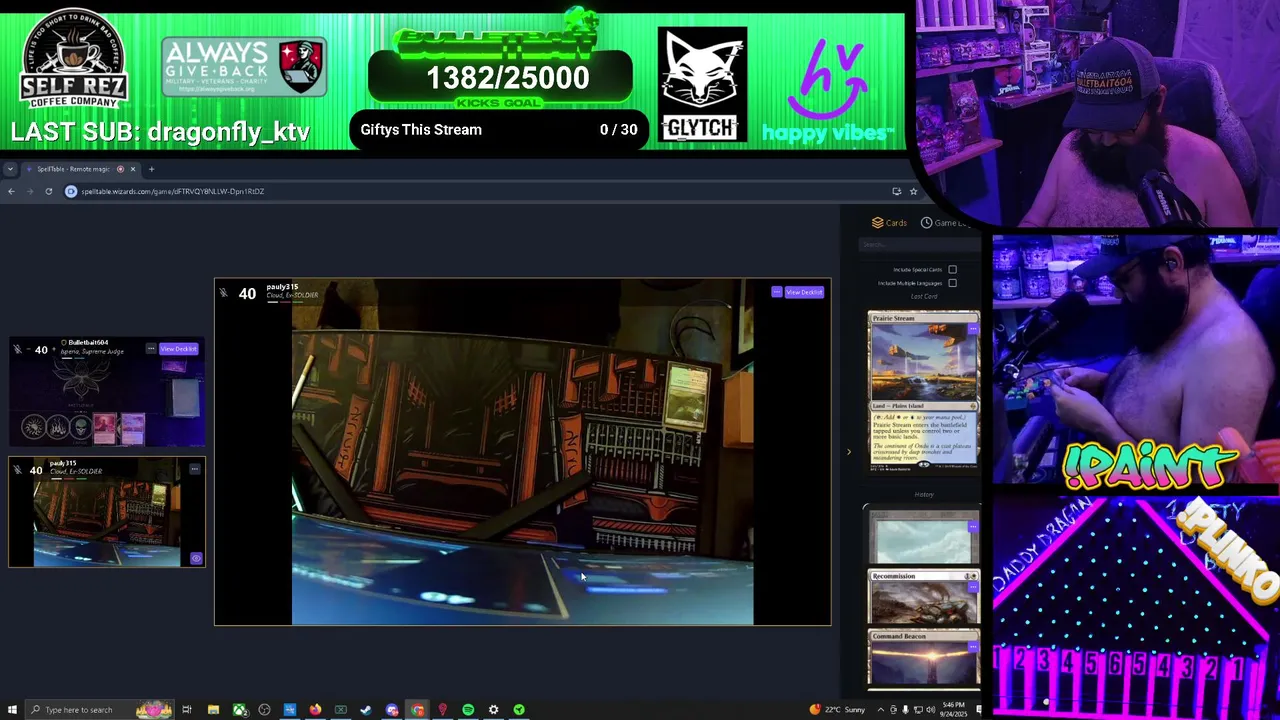1280x720 pixels.
Task: Click the notification icon in the taskbar corner
Action: pyautogui.click(x=979, y=710)
